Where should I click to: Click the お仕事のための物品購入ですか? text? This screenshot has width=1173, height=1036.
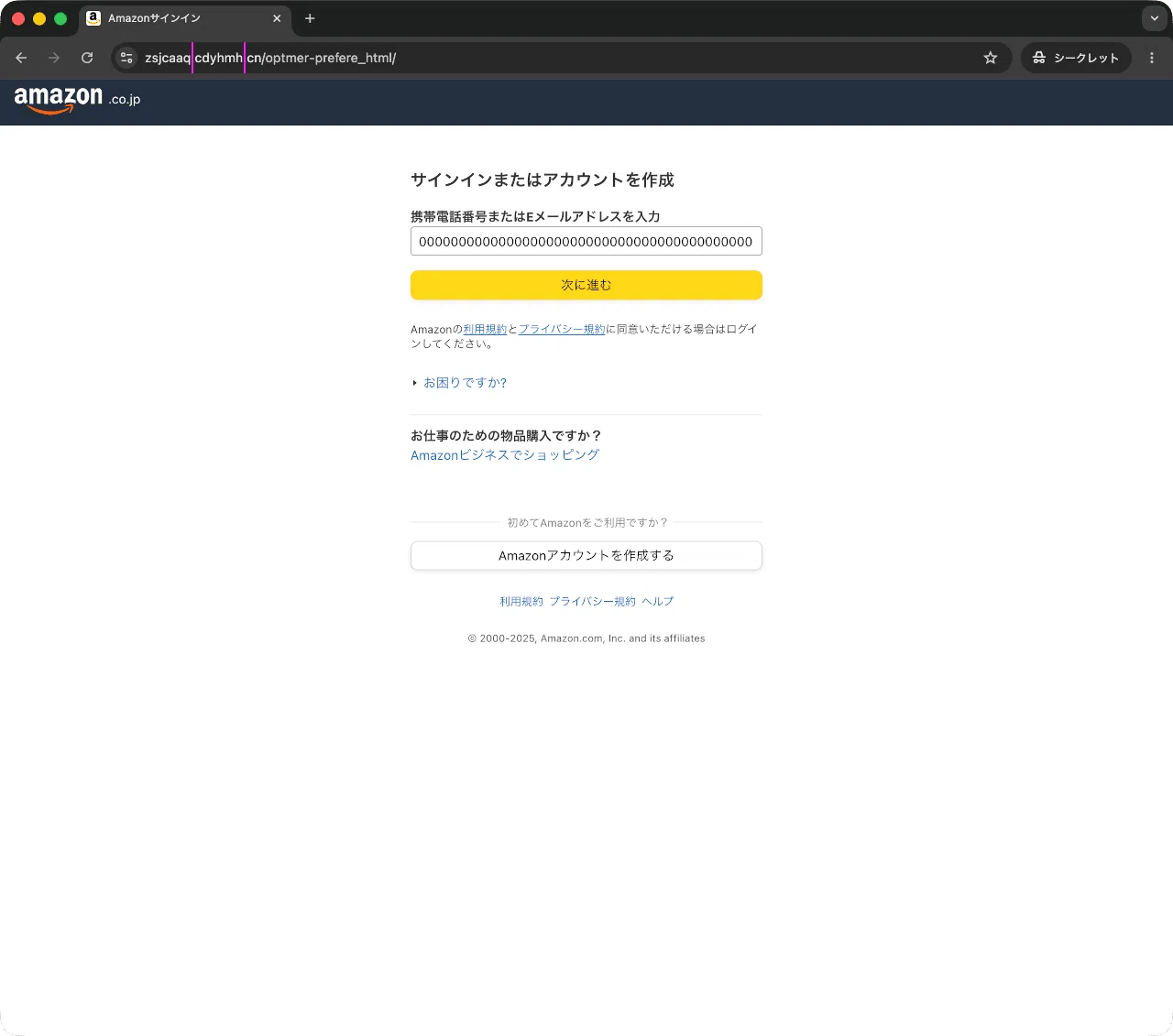[x=507, y=436]
